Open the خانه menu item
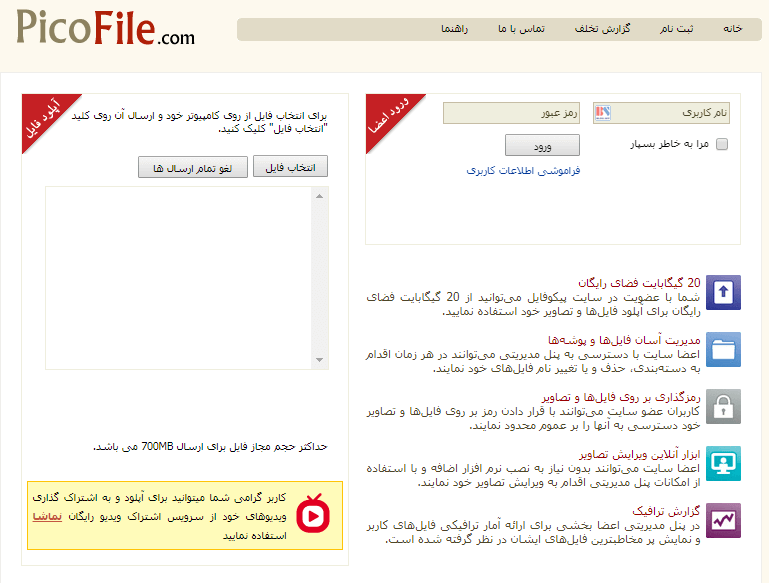 pyautogui.click(x=733, y=29)
